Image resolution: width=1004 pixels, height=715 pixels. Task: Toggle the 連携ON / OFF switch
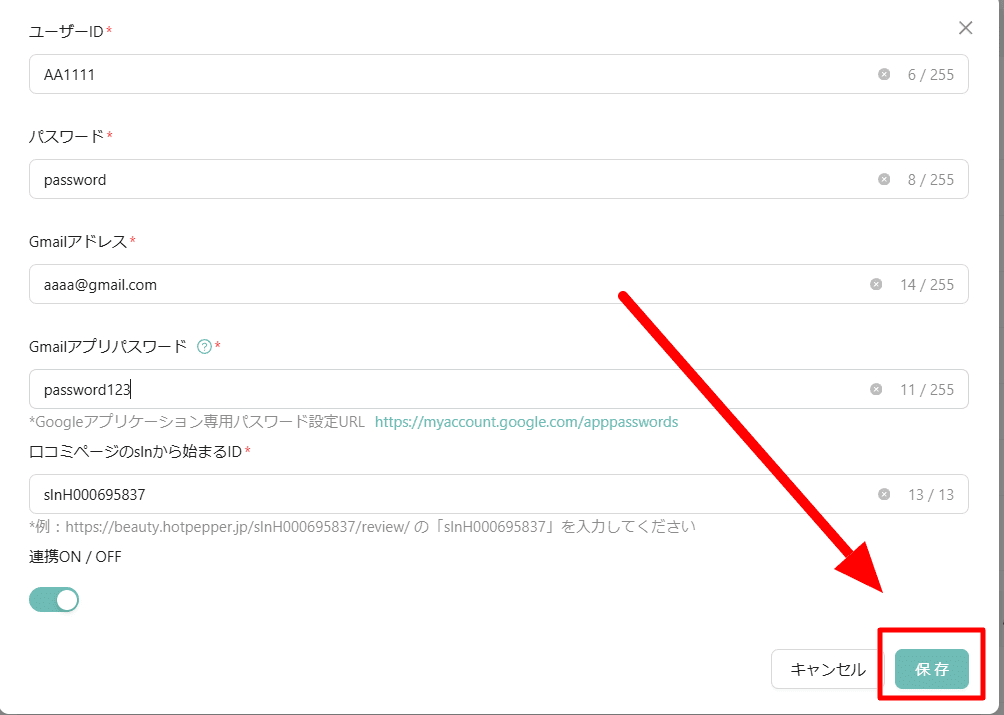(x=54, y=600)
